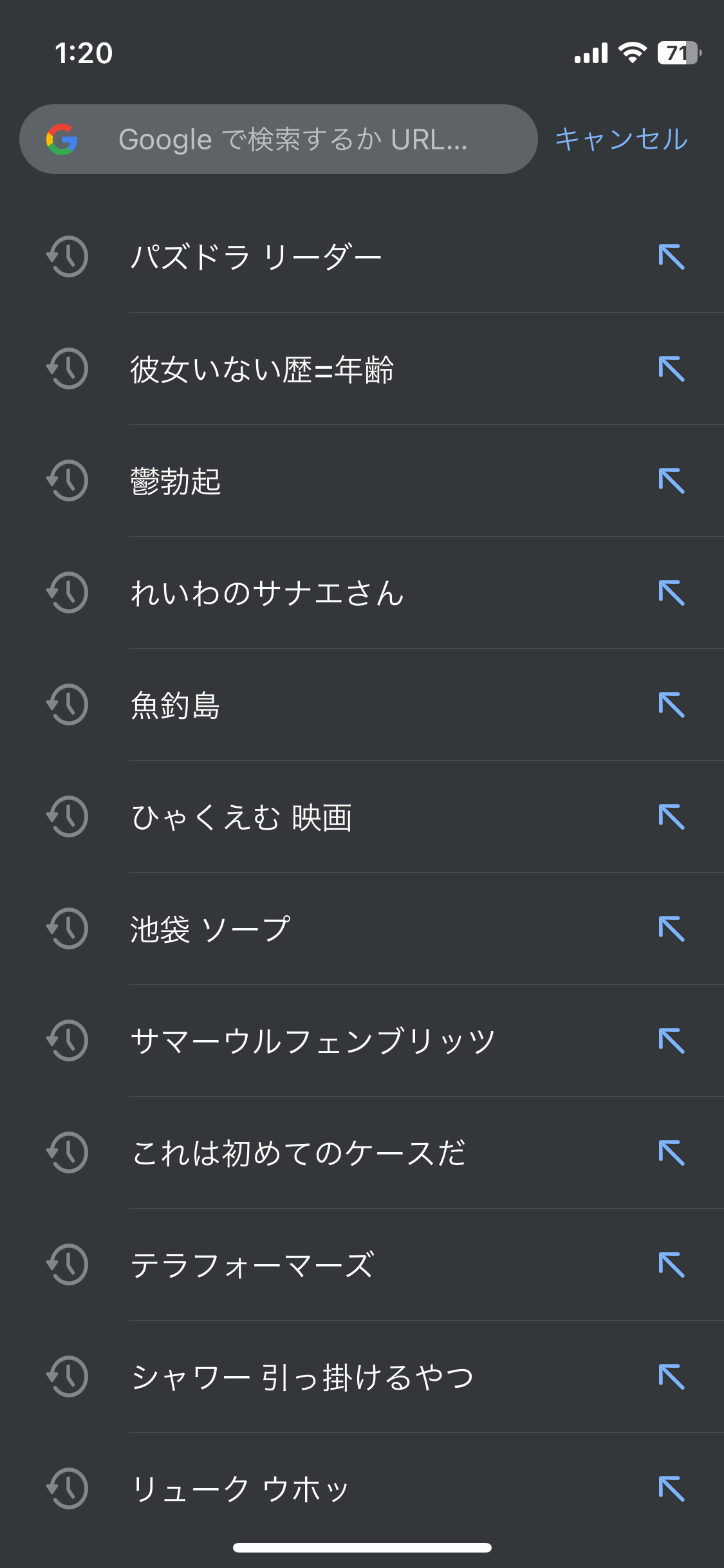Tap arrow icon beside リューク ウホッ

pos(671,1489)
